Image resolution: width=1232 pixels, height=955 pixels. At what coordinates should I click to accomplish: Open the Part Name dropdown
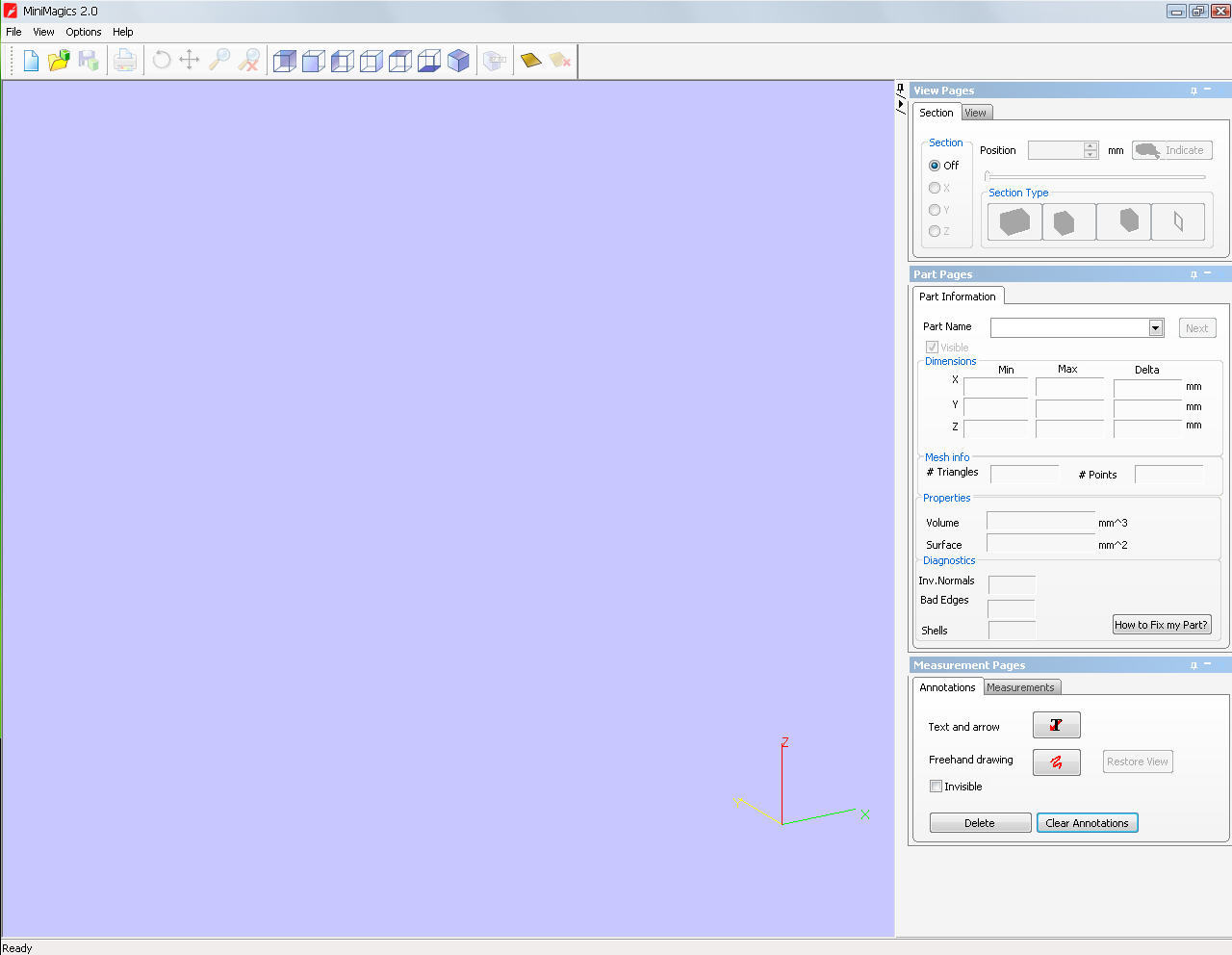point(1155,328)
